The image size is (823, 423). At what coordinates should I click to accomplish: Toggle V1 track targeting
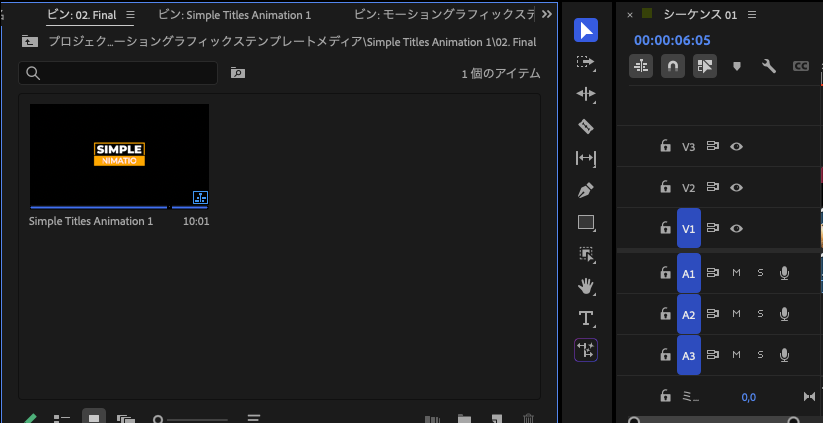coord(689,228)
